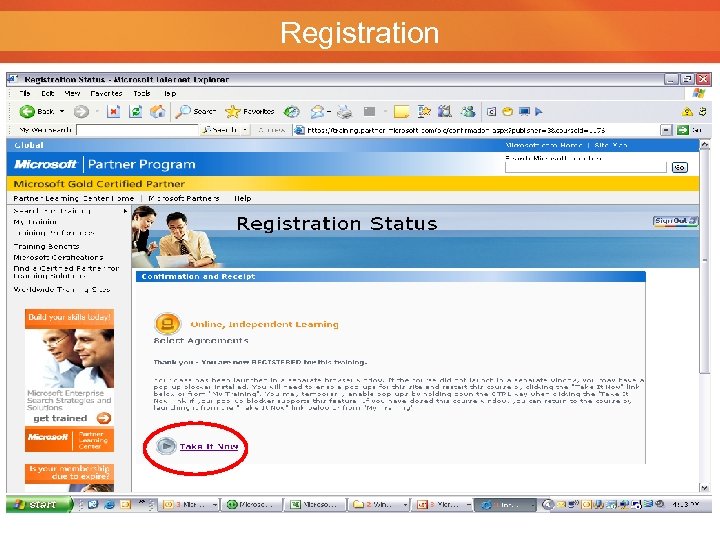This screenshot has width=720, height=540.
Task: Open the Search toolbar dropdown arrow
Action: tap(245, 130)
